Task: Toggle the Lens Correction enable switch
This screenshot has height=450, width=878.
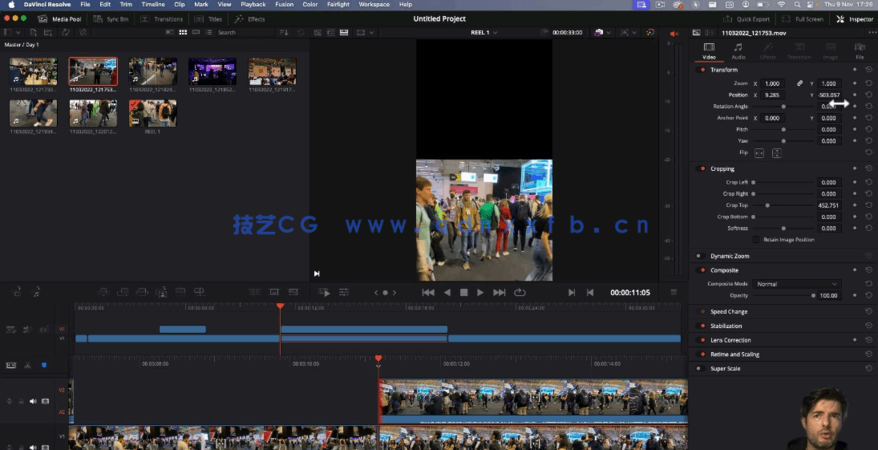Action: pos(702,340)
